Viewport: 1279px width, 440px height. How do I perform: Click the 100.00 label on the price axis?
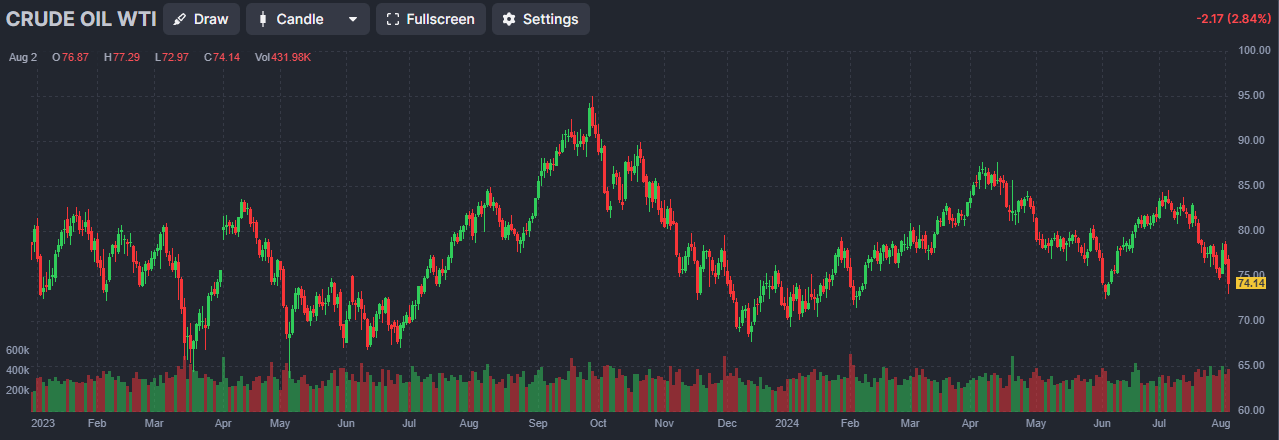[1253, 50]
